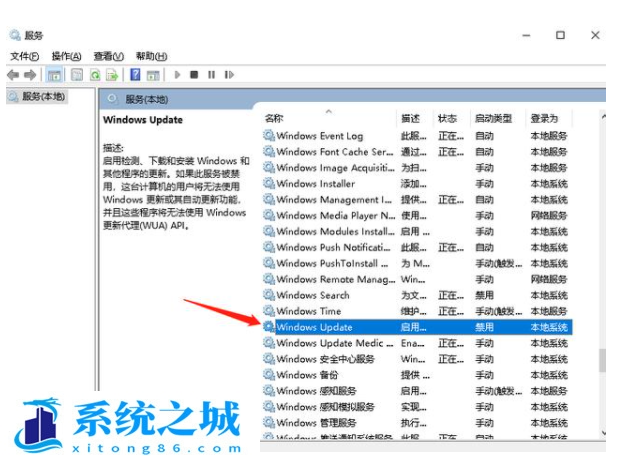Viewport: 618px width, 461px height.
Task: Click the gear icon beside Windows Search
Action: coord(269,295)
